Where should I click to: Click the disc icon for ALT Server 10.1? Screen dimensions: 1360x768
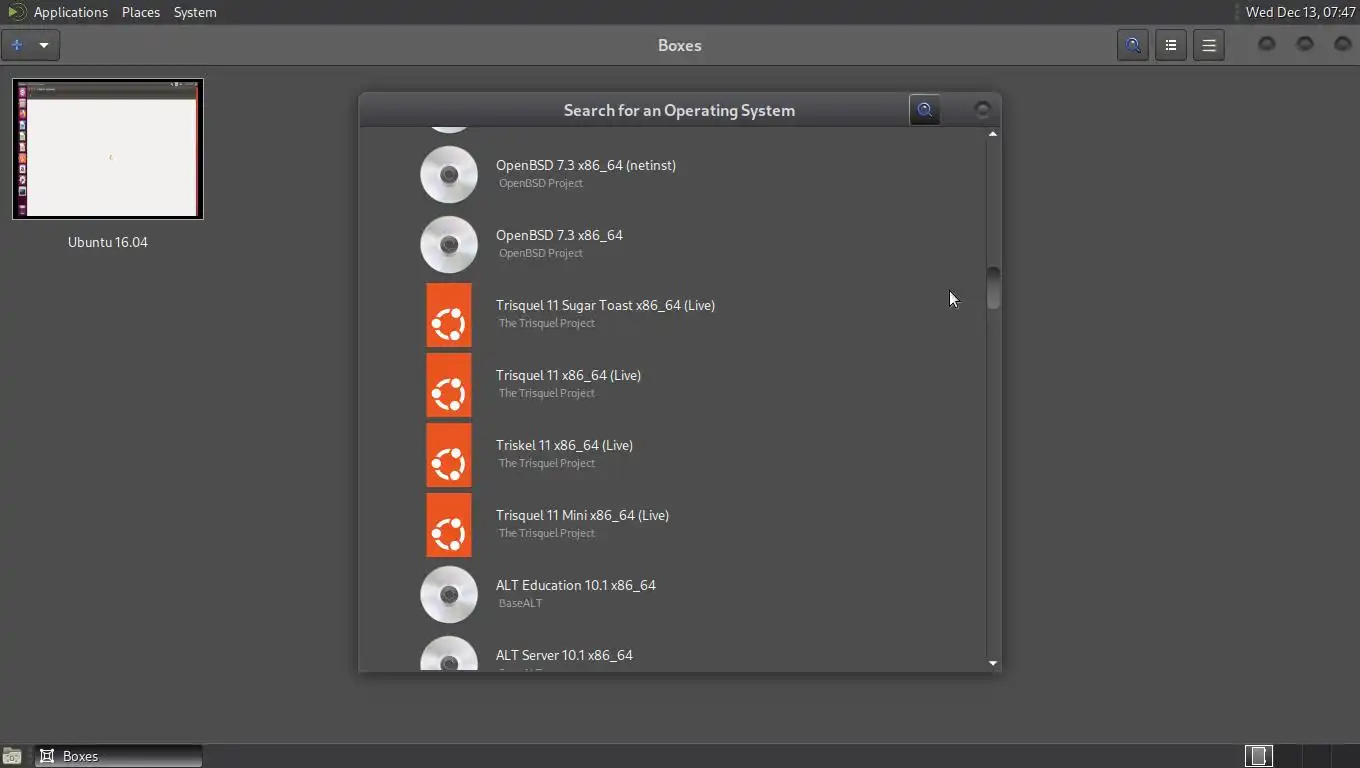tap(449, 653)
